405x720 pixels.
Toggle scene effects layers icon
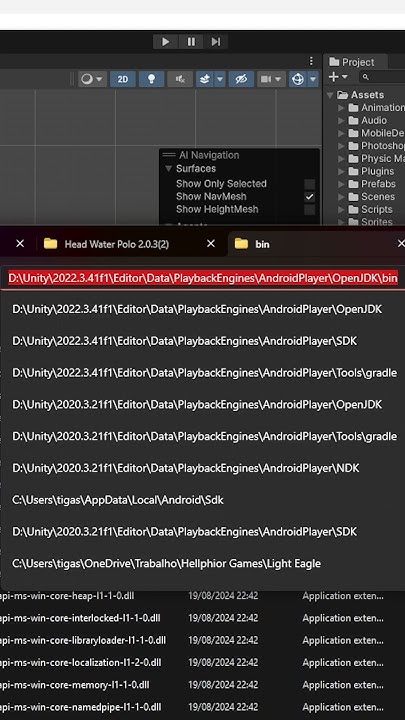click(205, 79)
